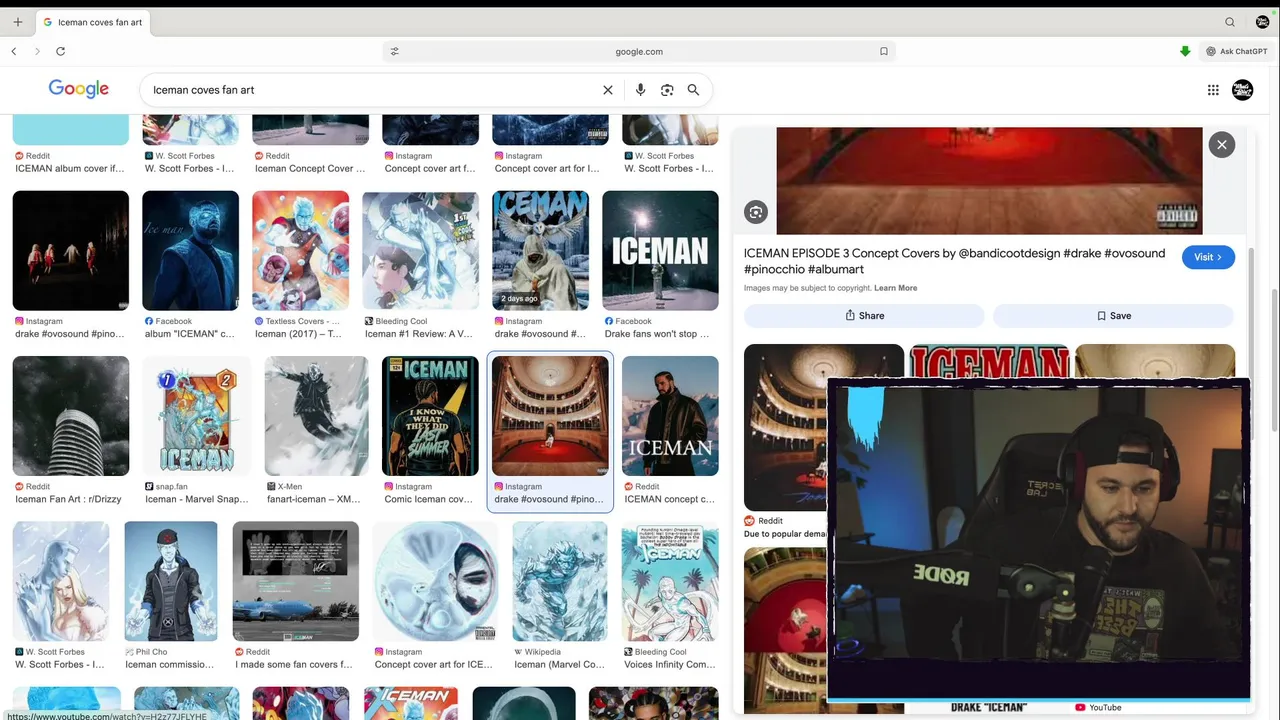
Task: Click the green download arrow icon
Action: (1185, 51)
